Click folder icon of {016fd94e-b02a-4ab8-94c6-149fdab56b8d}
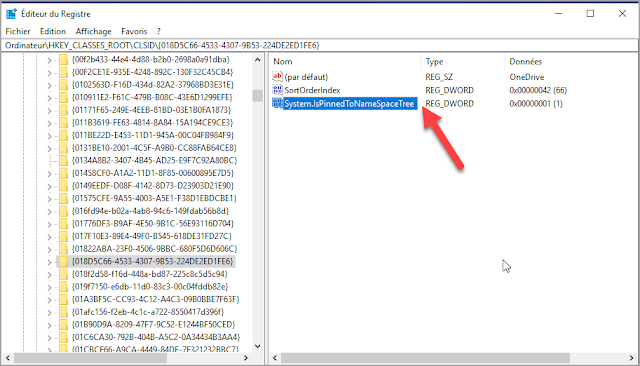640x366 pixels. pyautogui.click(x=63, y=211)
